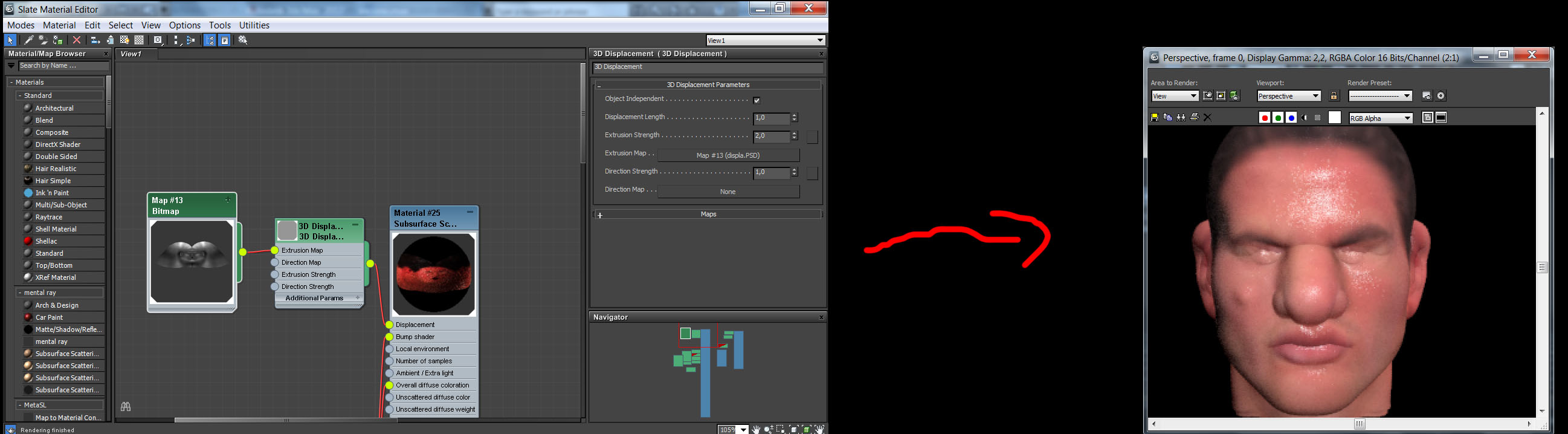This screenshot has width=1568, height=434.
Task: Open the Utilities menu
Action: coord(254,25)
